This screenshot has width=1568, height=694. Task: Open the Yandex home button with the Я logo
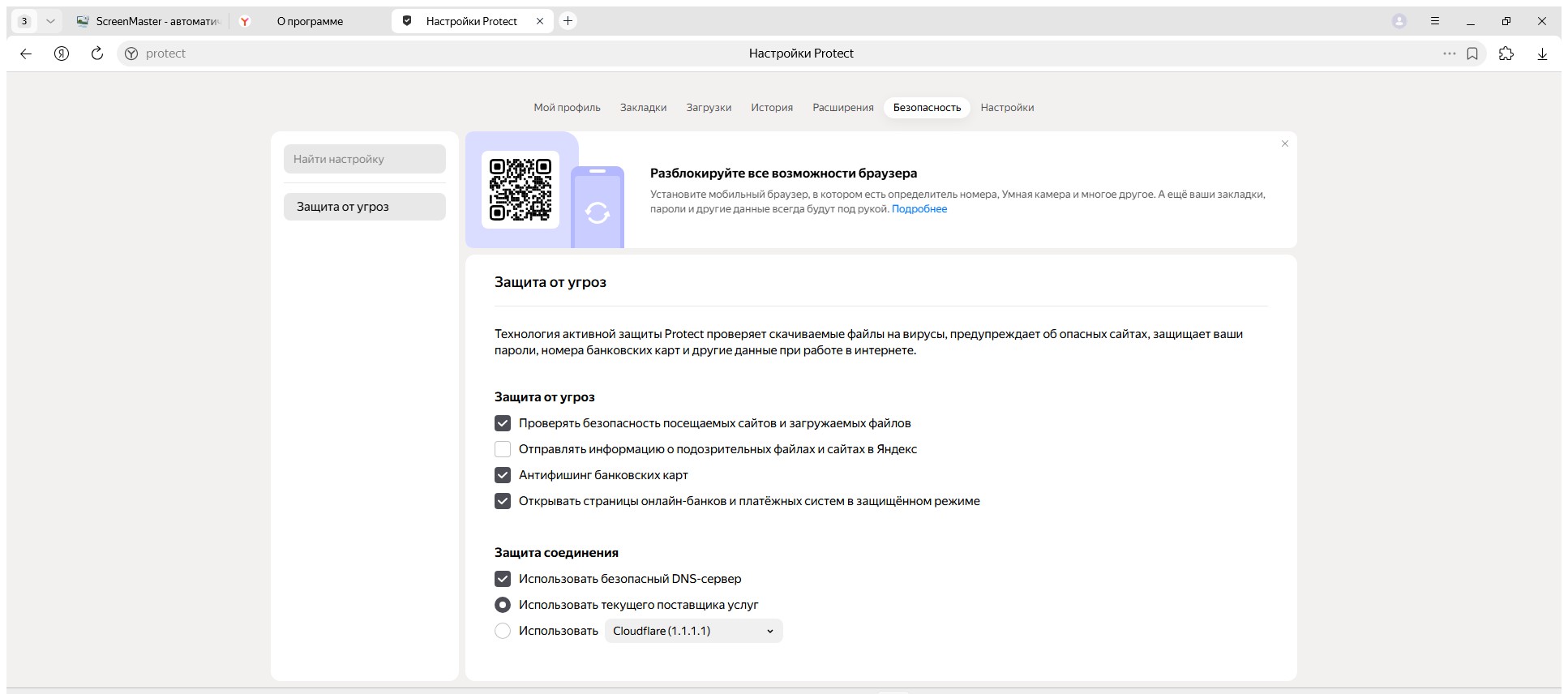62,54
